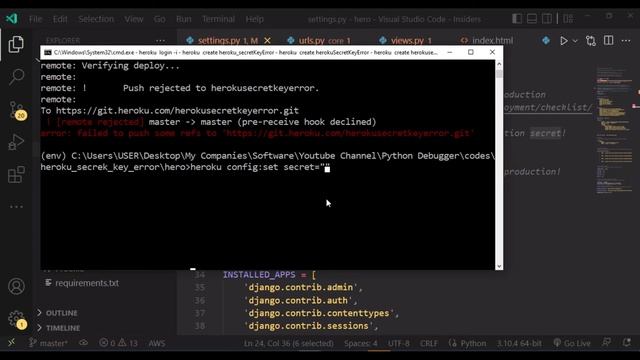Switch to the settings.py tab

(227, 40)
